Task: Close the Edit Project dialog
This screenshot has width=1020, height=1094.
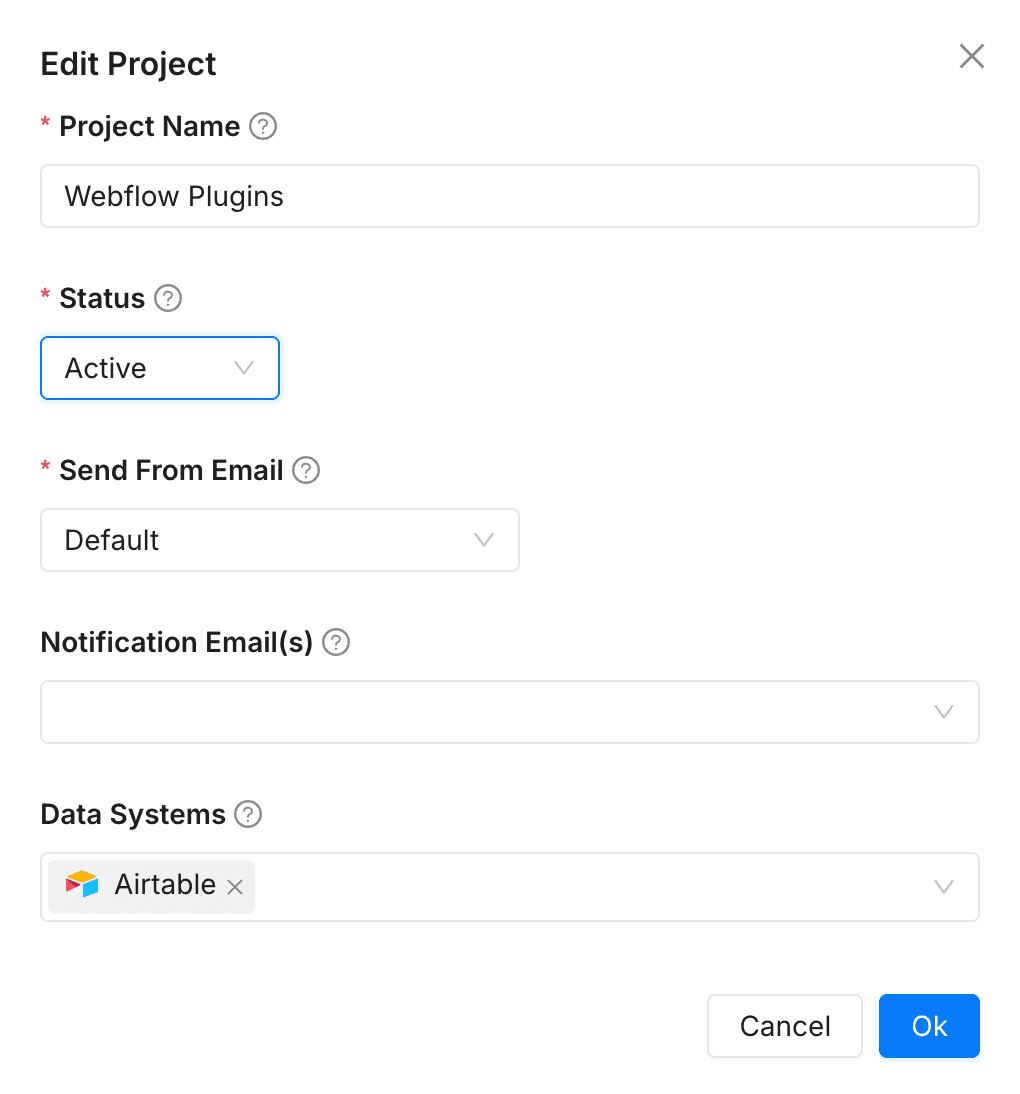Action: pos(972,57)
